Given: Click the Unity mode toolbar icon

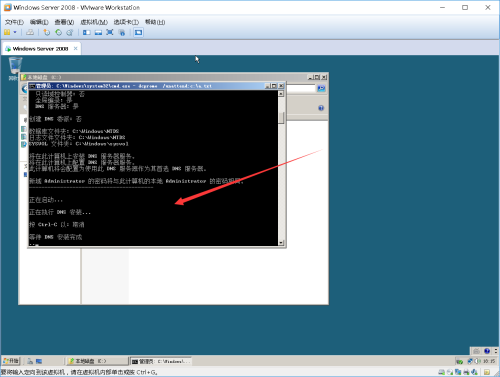Looking at the screenshot, I should tap(122, 32).
